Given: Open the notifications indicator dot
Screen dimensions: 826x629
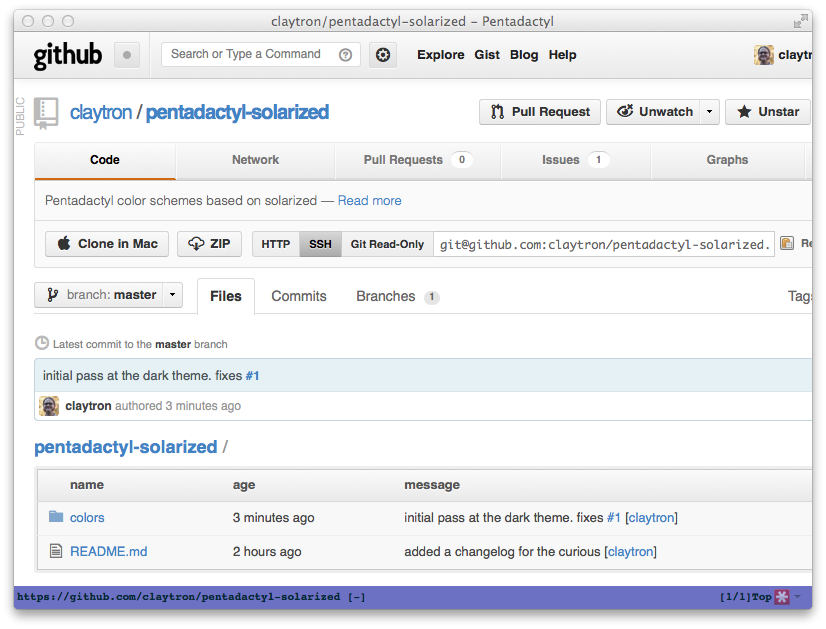Looking at the screenshot, I should [x=127, y=55].
